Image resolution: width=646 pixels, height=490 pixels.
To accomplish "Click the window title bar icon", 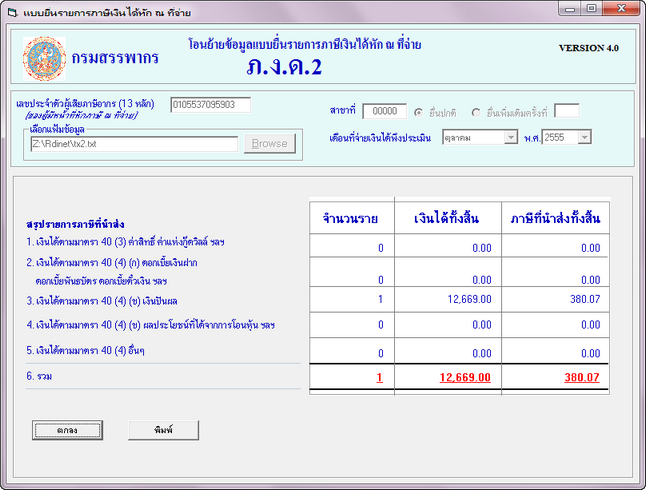I will coord(13,13).
